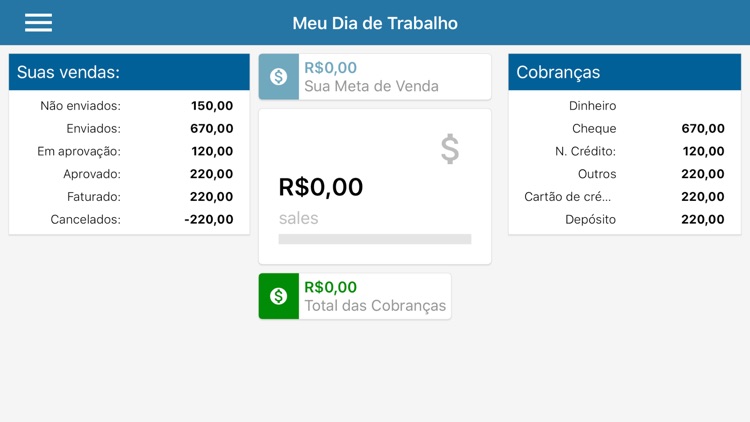Tap the green dollar icon for collections
750x422 pixels.
pos(279,296)
